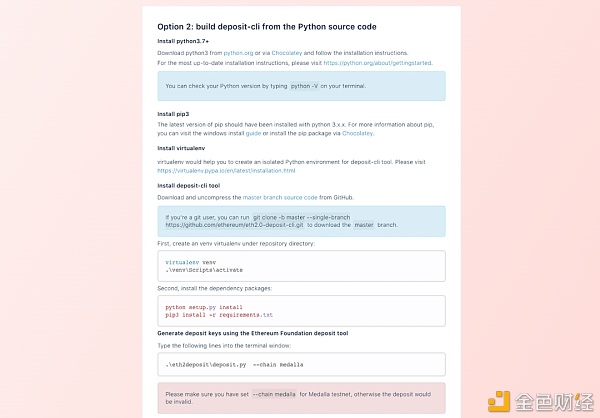Click the Option 2 build deposit-cli heading
600x418 pixels.
click(x=267, y=27)
